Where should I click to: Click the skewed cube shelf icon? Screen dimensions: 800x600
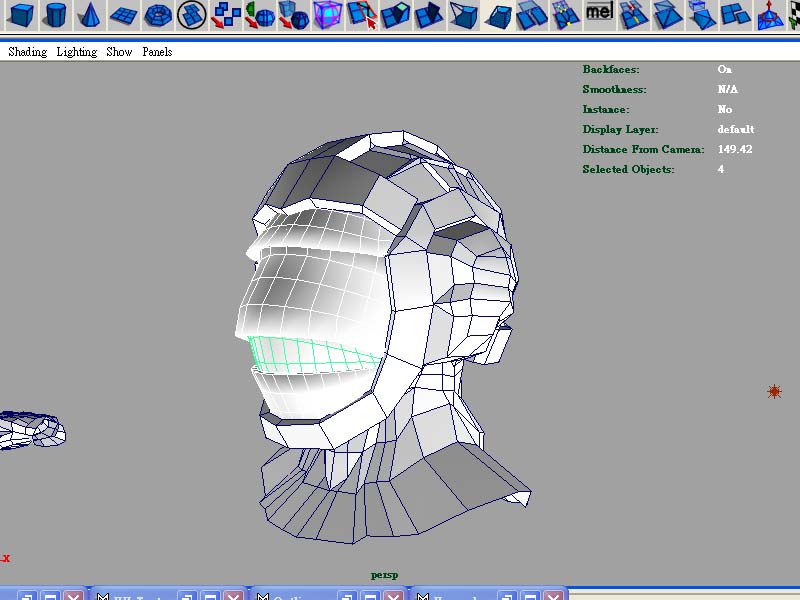coord(498,15)
